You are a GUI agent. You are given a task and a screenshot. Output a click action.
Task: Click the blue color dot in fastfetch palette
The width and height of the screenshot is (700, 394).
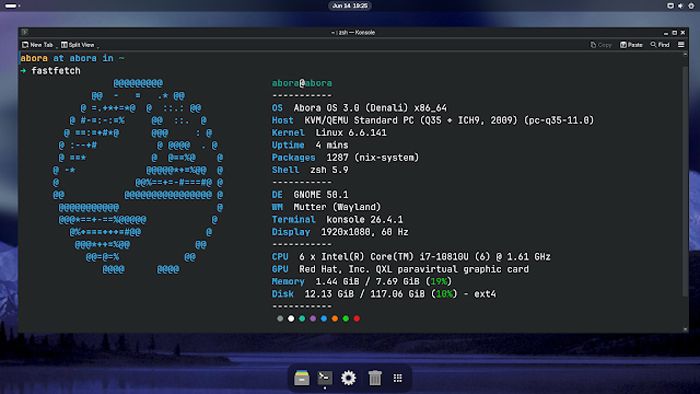(x=324, y=319)
